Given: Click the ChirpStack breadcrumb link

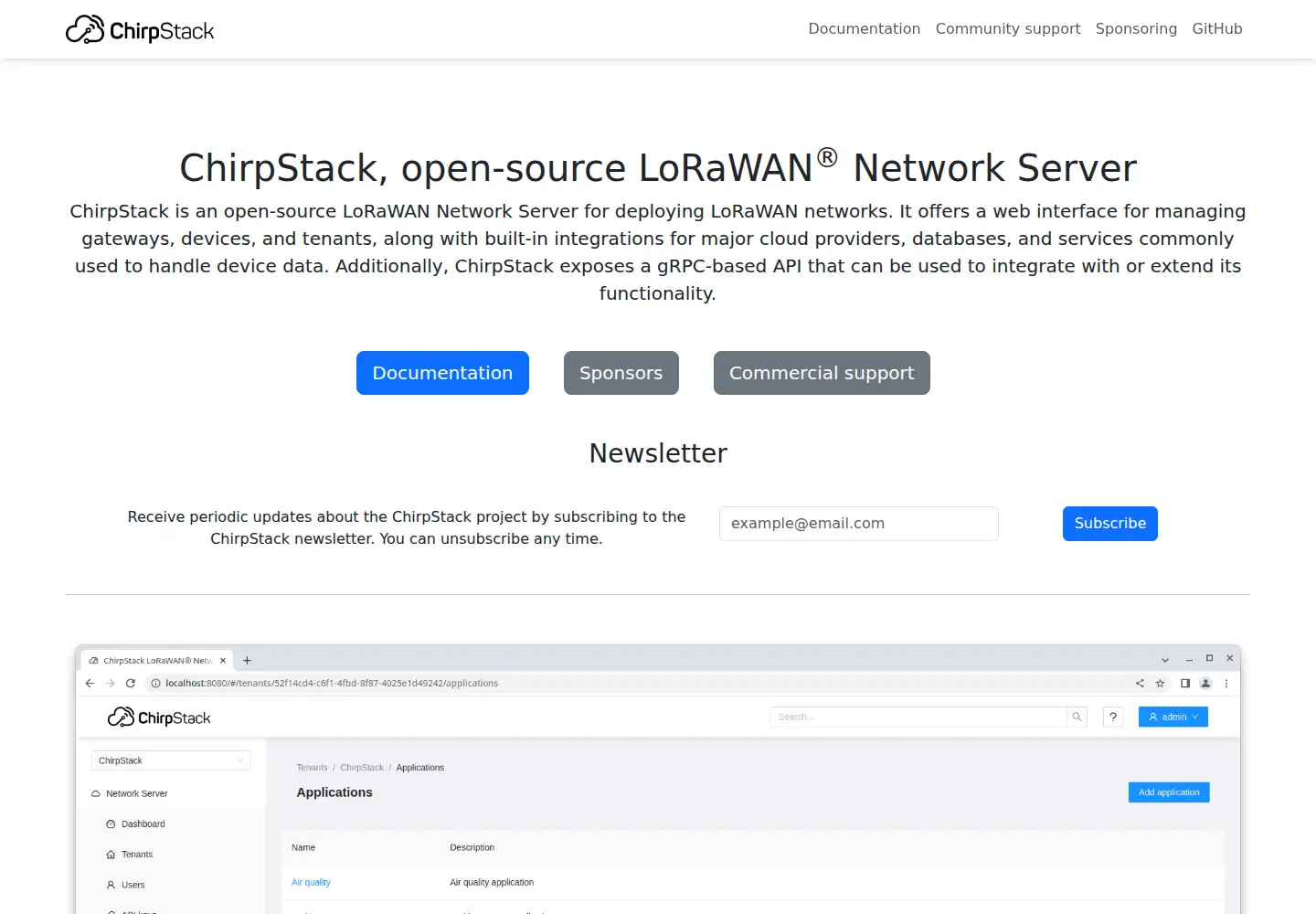Looking at the screenshot, I should pos(362,768).
